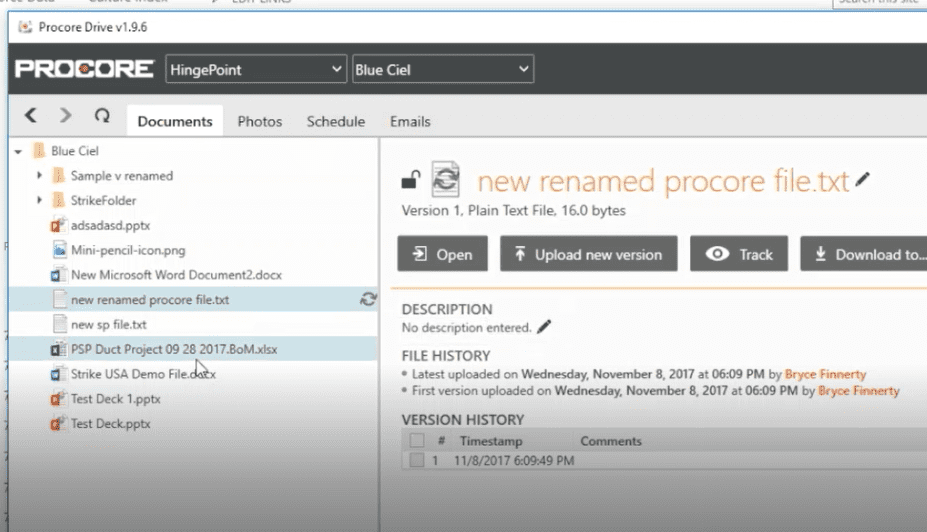Select New Microsoft Word Document2.docx name
Image resolution: width=927 pixels, height=532 pixels.
[176, 275]
